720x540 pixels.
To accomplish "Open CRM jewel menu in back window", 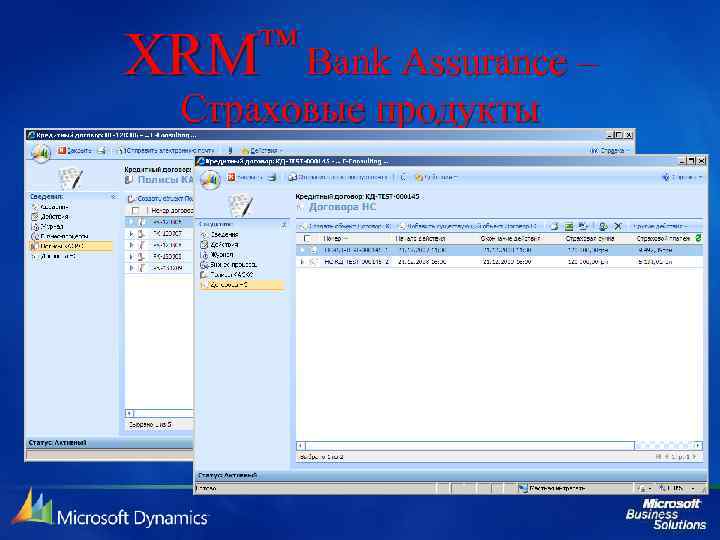I will [x=40, y=153].
